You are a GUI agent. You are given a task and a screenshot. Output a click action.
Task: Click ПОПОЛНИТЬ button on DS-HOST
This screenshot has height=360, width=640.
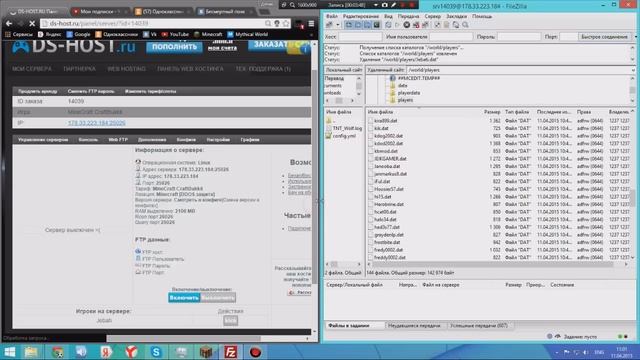(174, 47)
